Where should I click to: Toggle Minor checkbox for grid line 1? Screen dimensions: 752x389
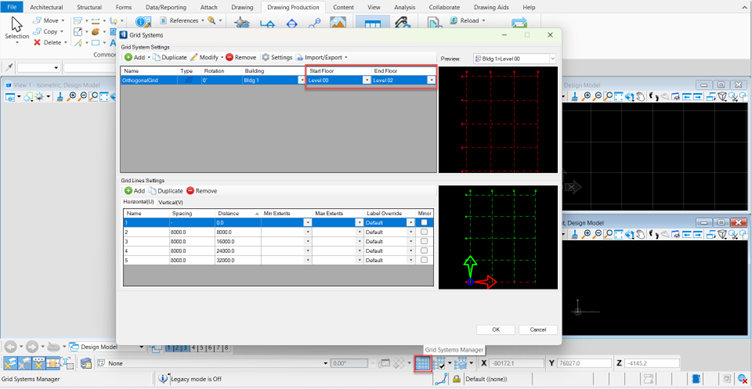click(x=424, y=223)
